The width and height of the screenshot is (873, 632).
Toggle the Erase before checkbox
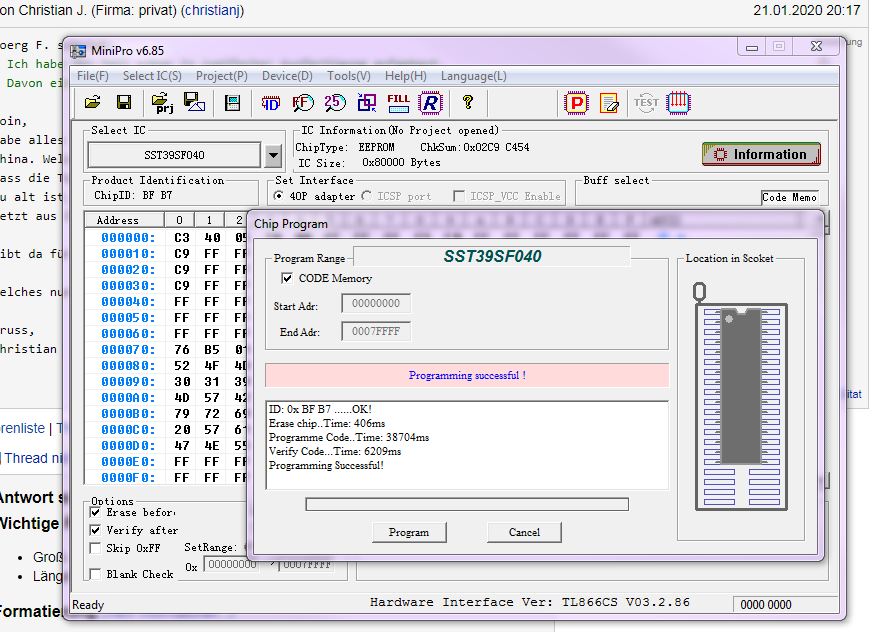coord(95,512)
